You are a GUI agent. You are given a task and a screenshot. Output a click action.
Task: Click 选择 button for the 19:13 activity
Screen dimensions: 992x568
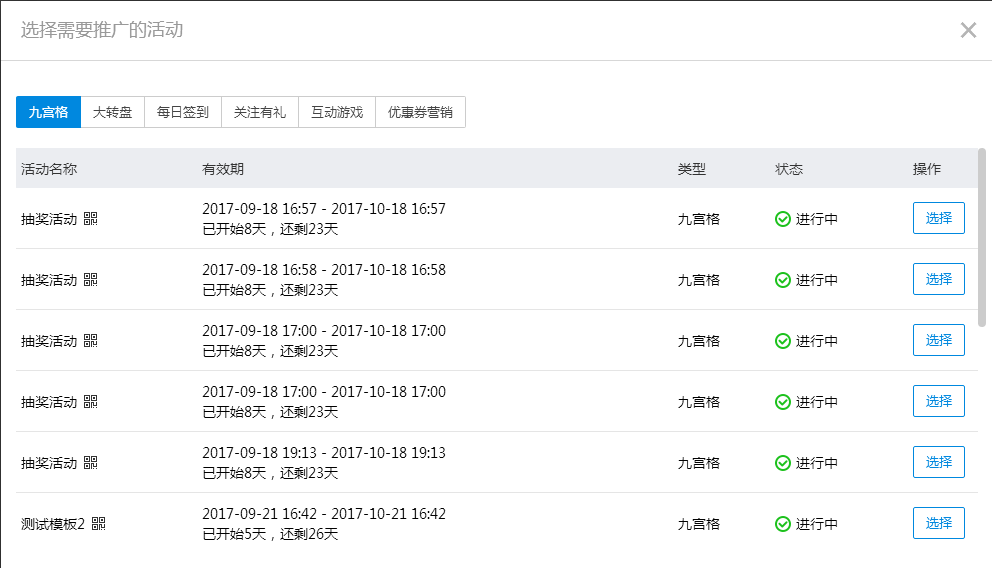pos(938,462)
